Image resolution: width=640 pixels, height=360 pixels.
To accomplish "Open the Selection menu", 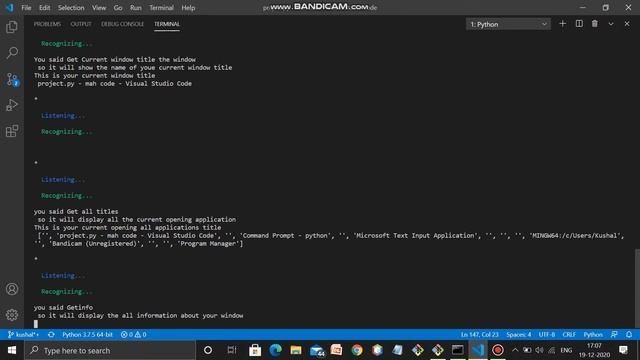I will tap(71, 8).
